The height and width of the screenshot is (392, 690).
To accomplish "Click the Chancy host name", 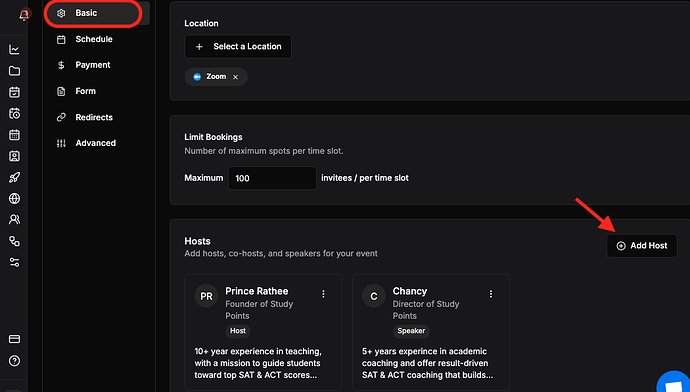I will point(410,291).
